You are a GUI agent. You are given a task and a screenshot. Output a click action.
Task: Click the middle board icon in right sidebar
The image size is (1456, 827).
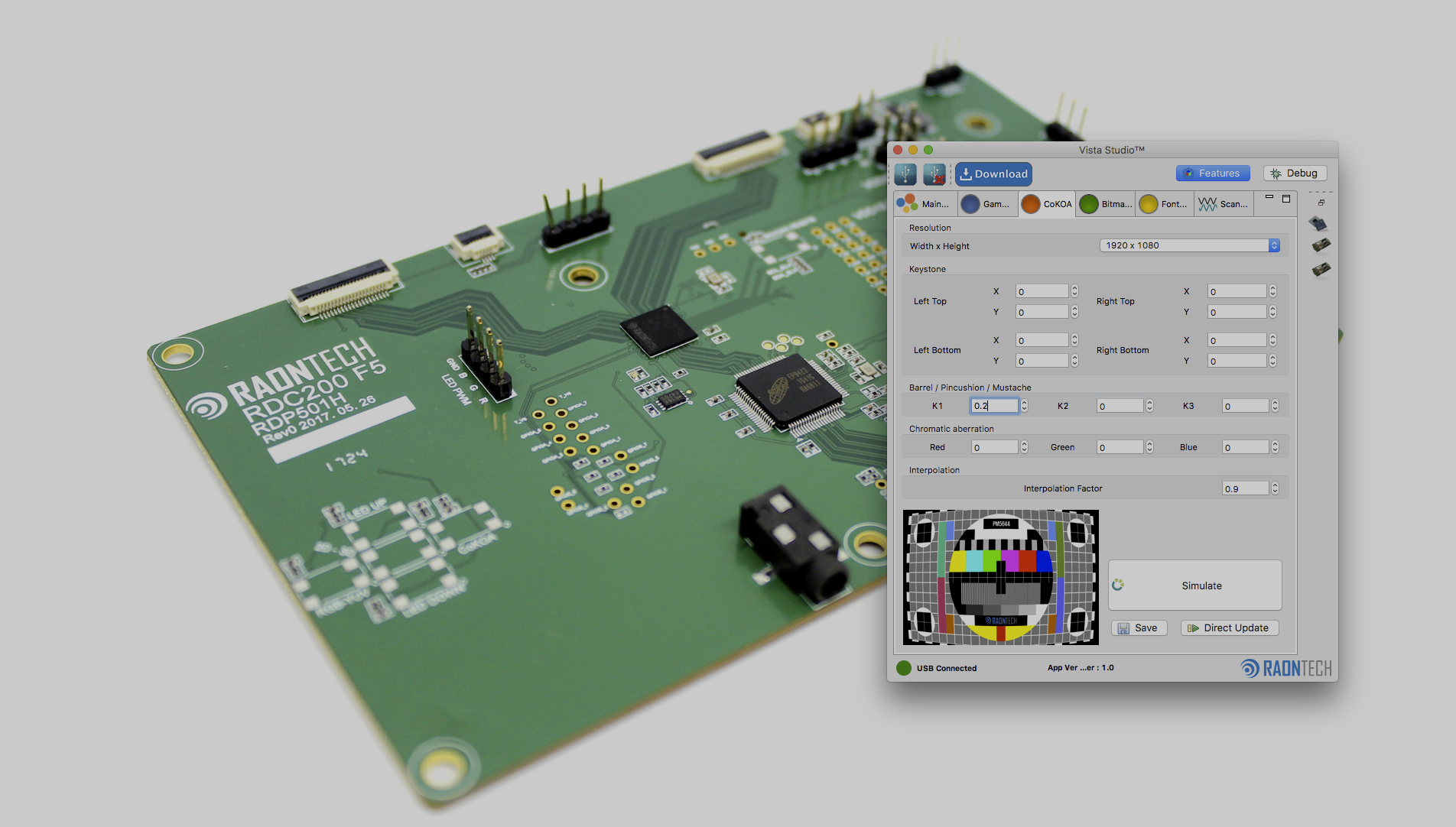(1321, 245)
